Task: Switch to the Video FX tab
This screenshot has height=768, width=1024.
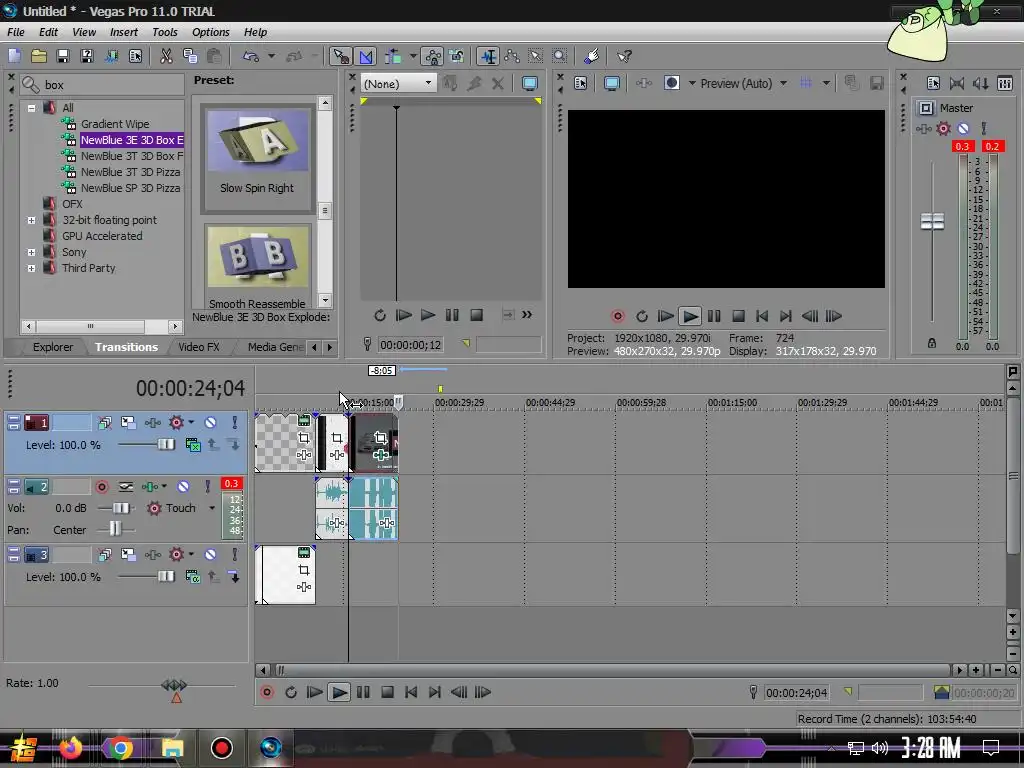Action: coord(199,347)
